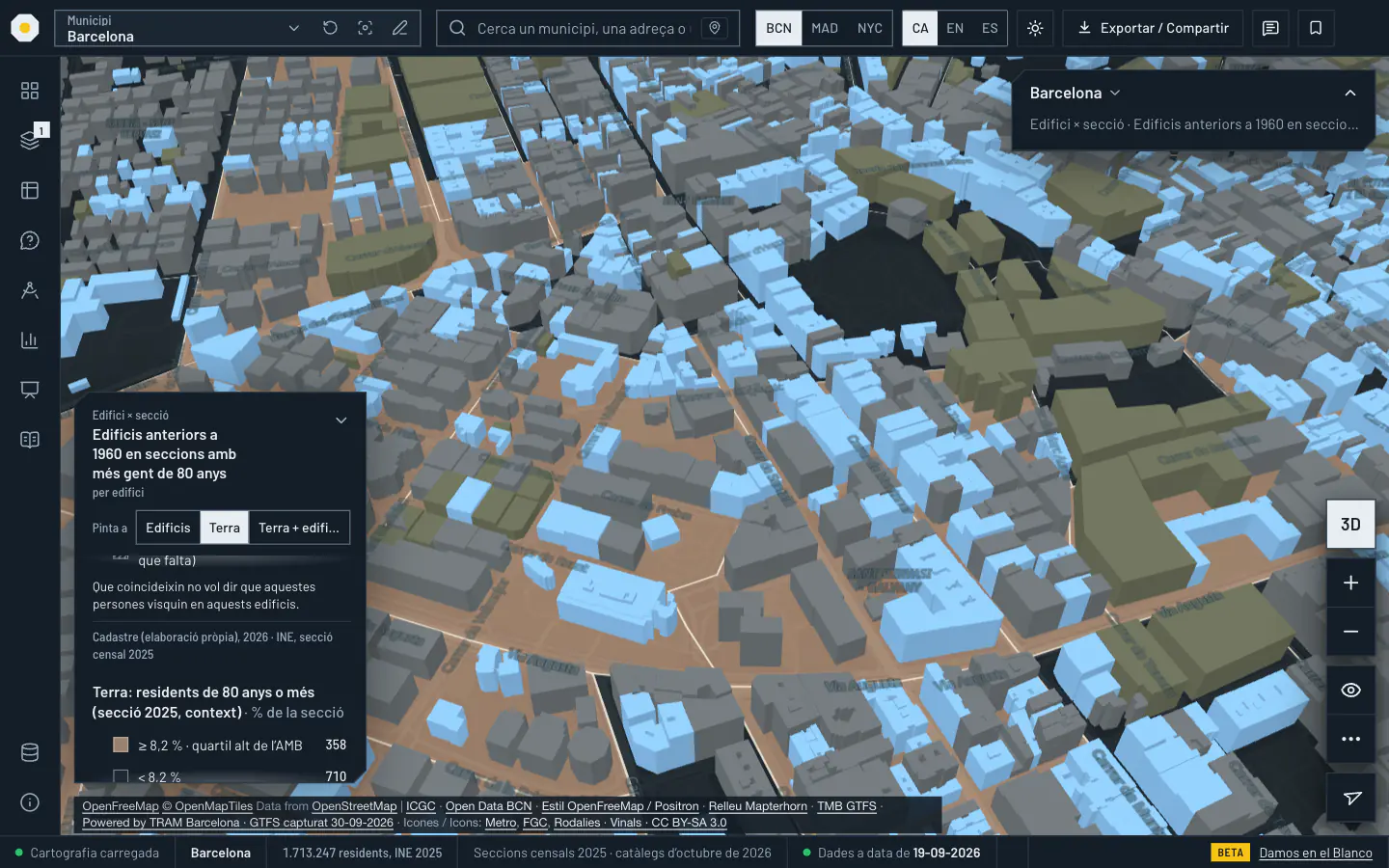Toggle the sun light theme button
1389x868 pixels.
click(x=1035, y=28)
